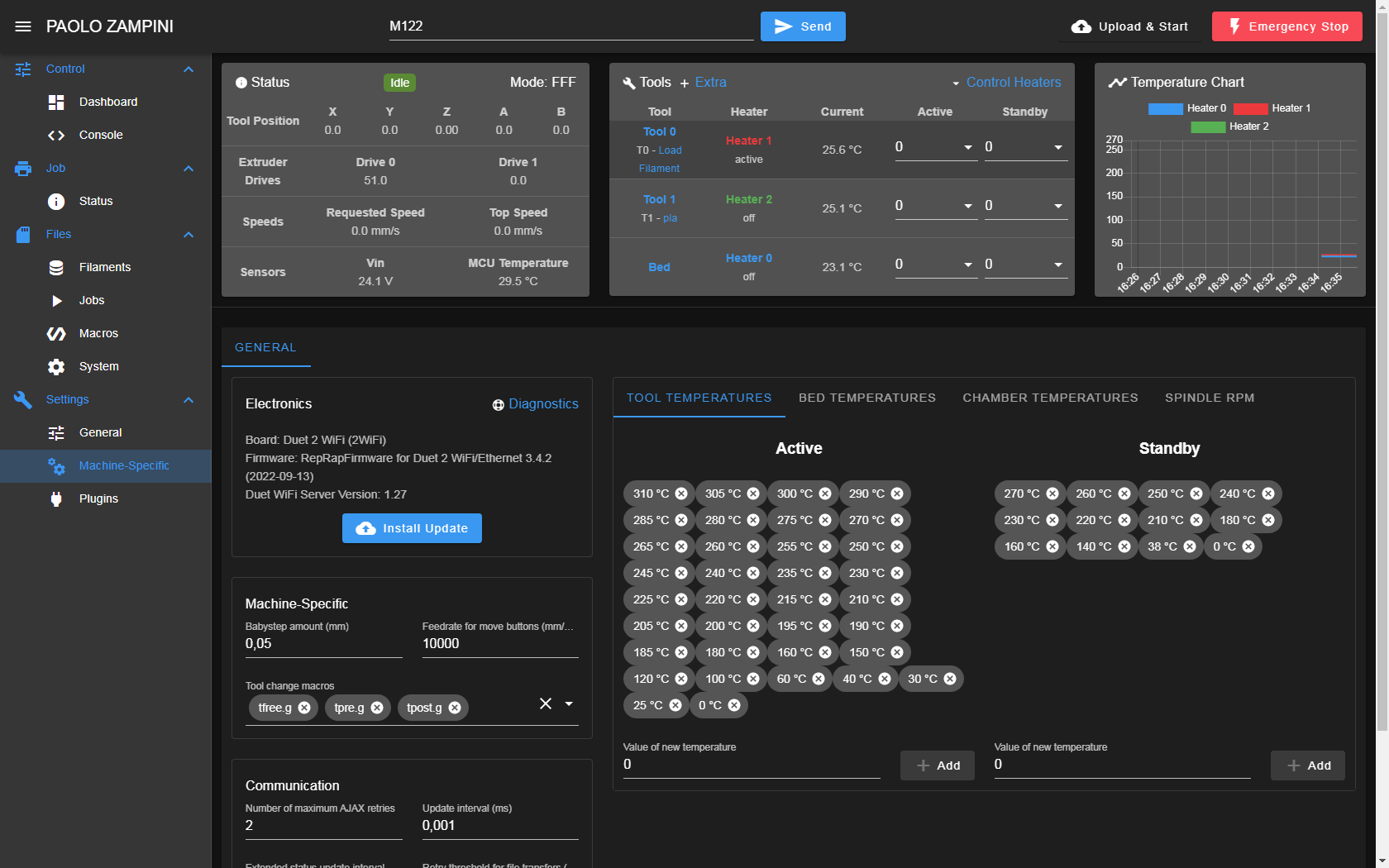Edit the Babystep amount field
The image size is (1389, 868).
click(x=324, y=644)
